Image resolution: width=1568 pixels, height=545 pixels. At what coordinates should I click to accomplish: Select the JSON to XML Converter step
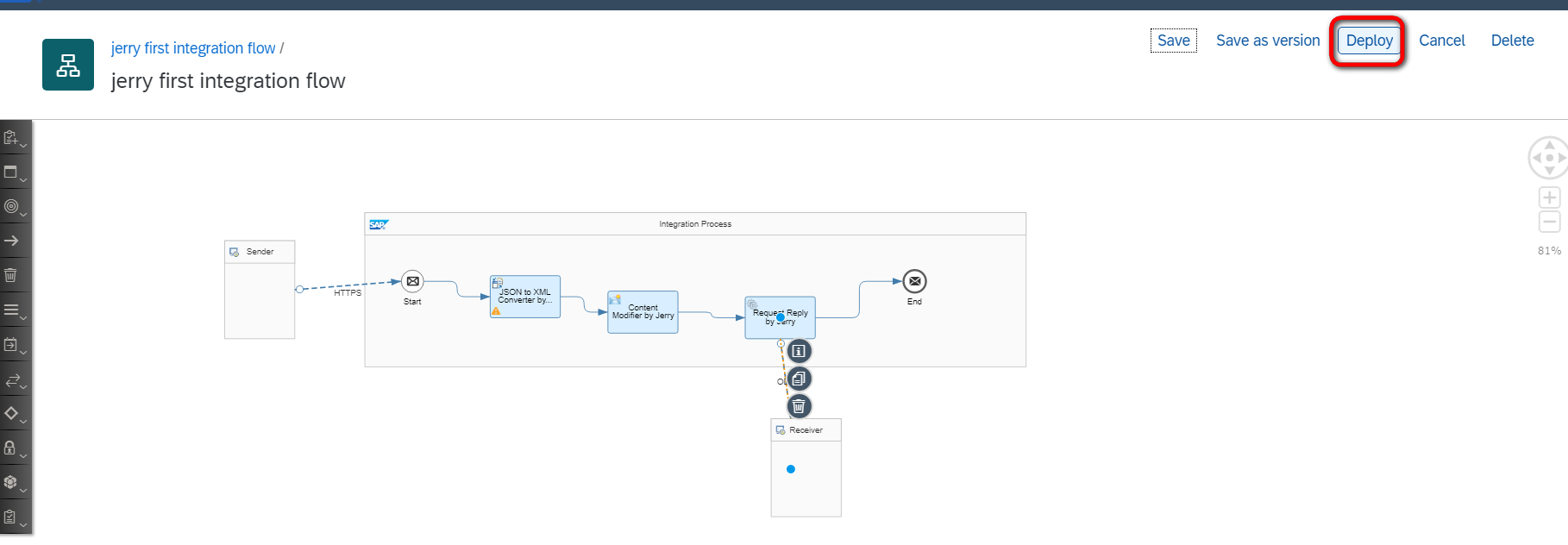(525, 297)
